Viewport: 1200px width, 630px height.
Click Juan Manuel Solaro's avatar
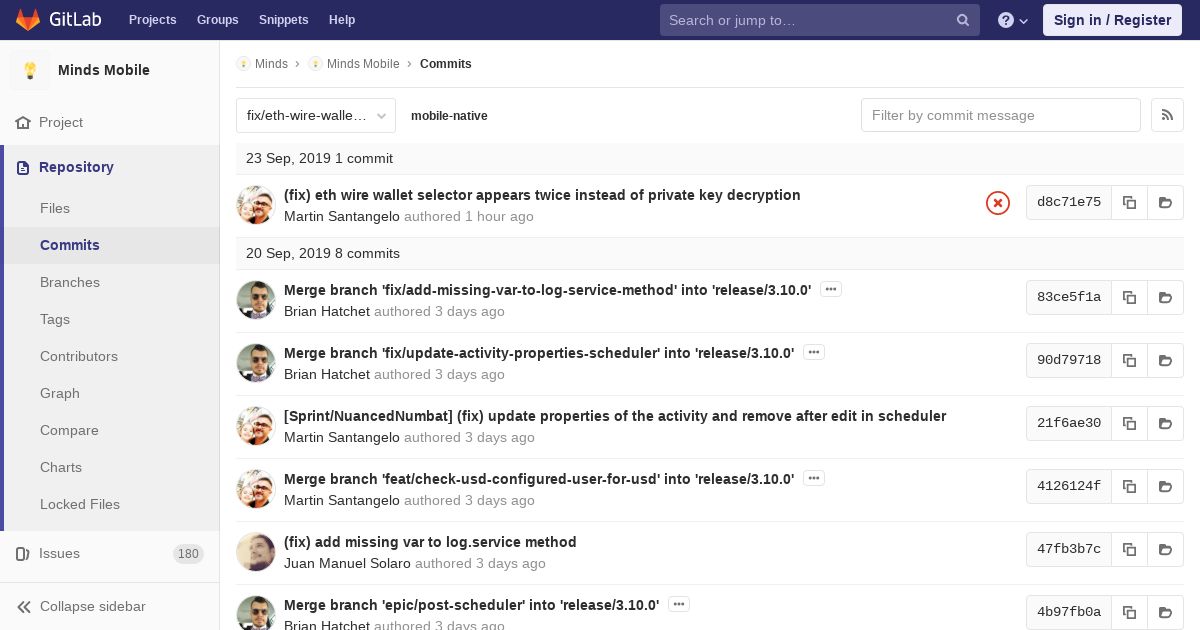(256, 552)
